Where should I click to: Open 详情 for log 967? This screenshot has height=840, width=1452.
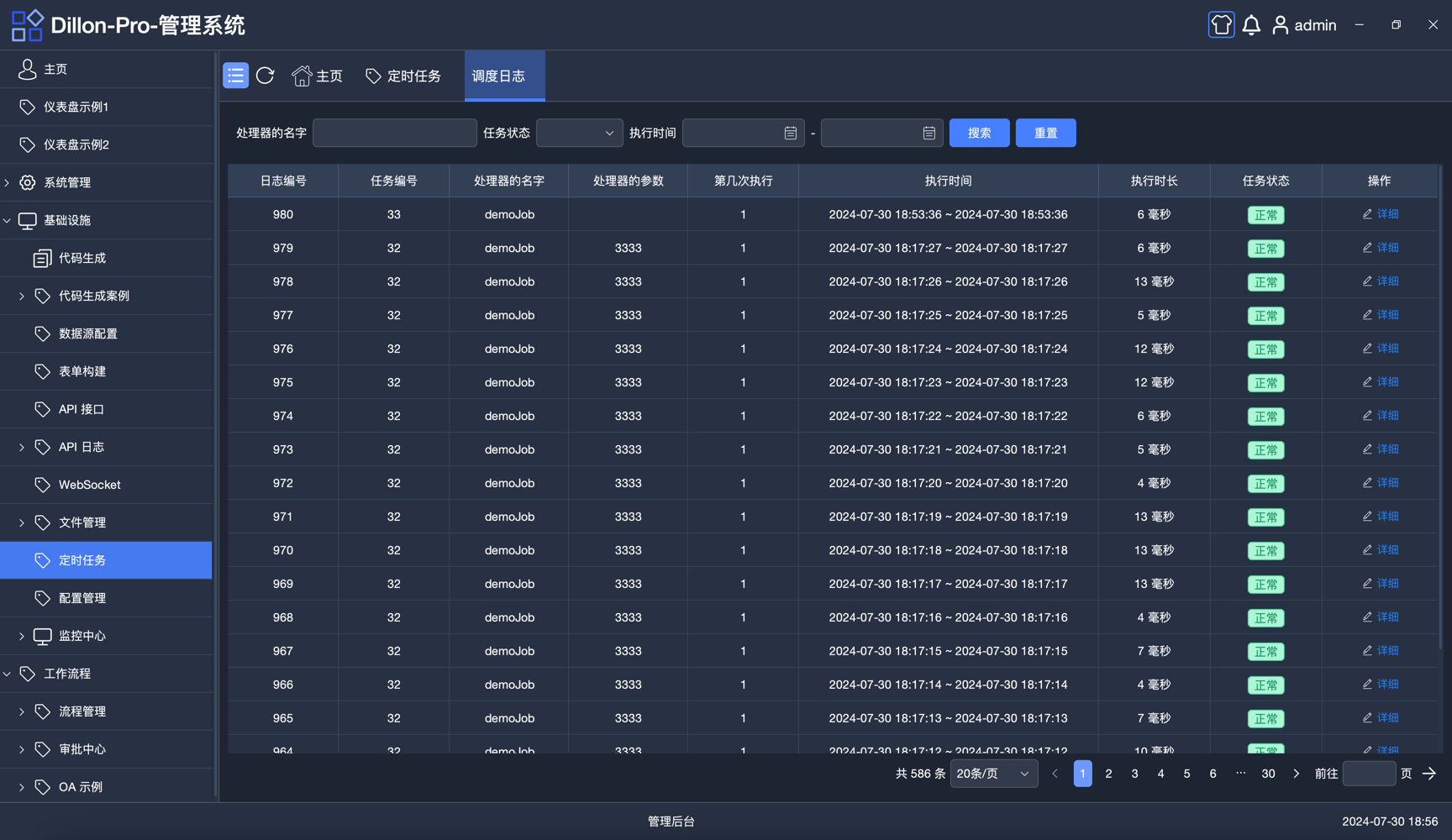coord(1380,651)
